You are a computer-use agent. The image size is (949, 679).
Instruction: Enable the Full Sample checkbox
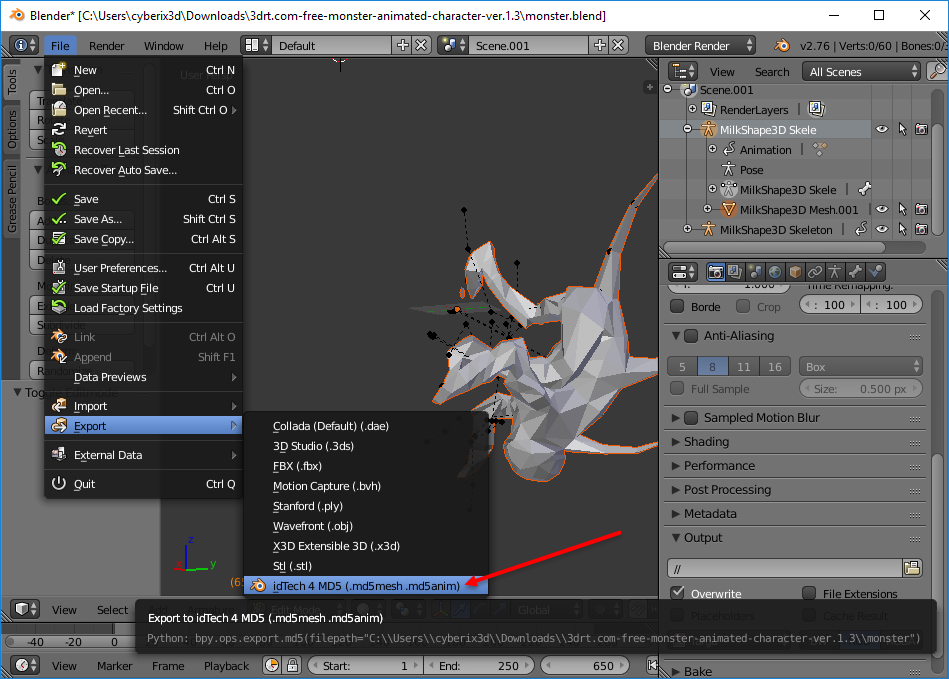point(677,388)
